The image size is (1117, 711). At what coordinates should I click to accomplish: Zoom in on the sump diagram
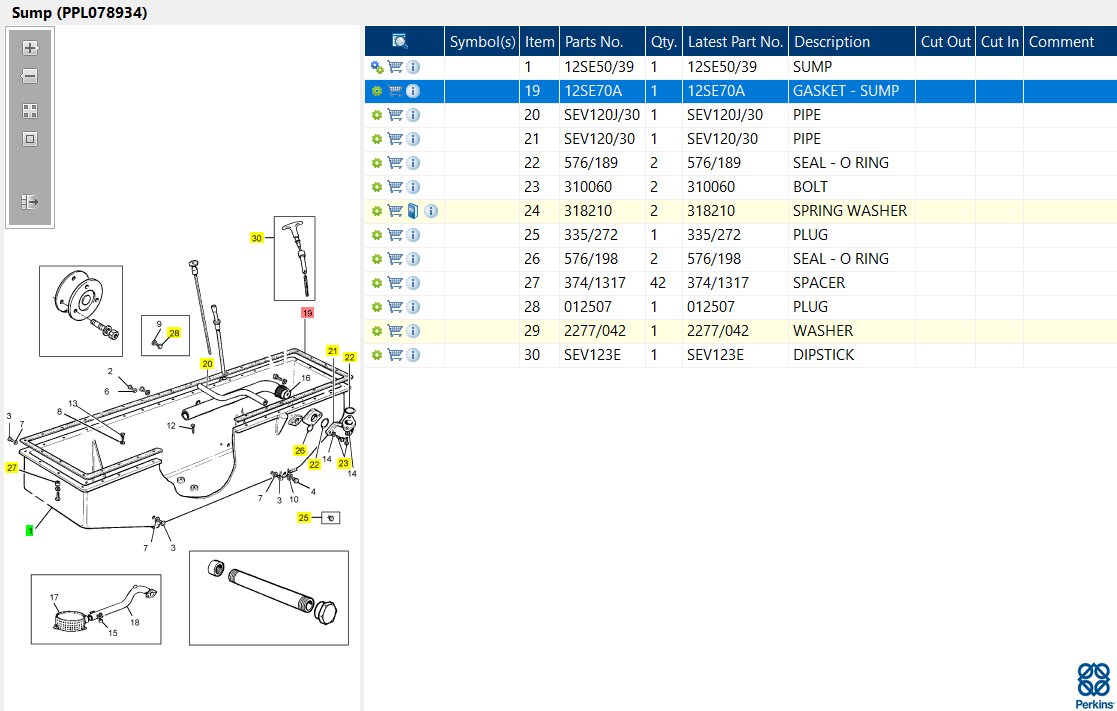click(x=30, y=48)
